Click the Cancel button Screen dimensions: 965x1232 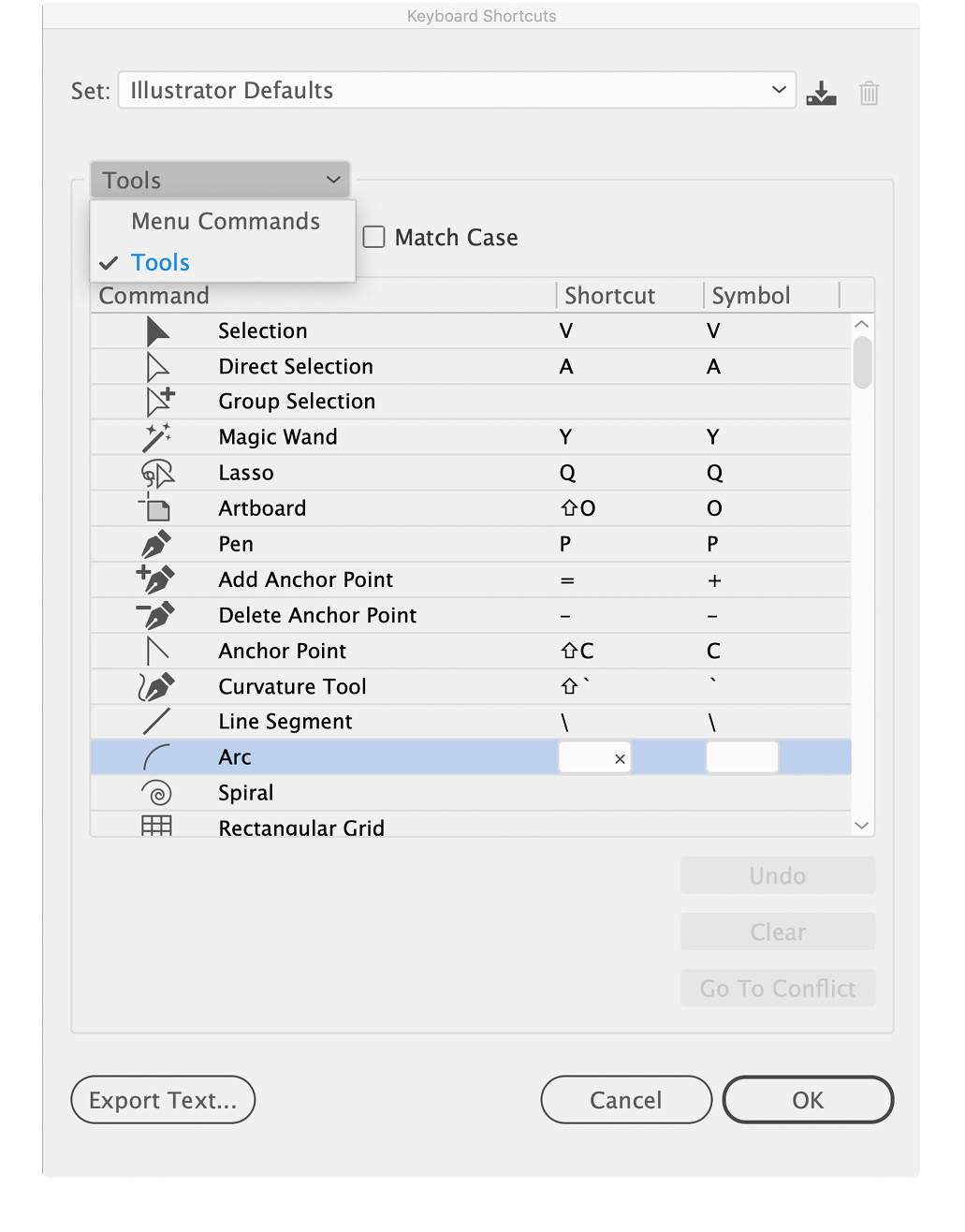(x=626, y=1100)
